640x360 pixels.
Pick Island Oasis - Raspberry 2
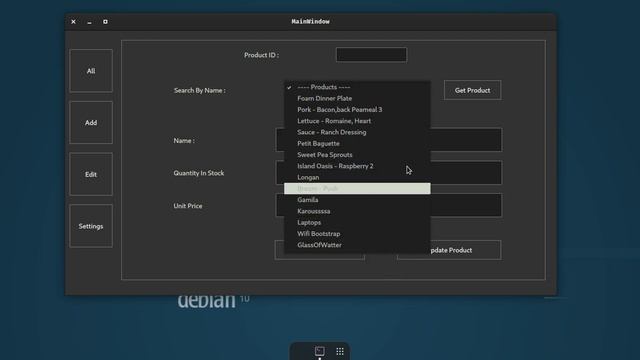[357, 166]
